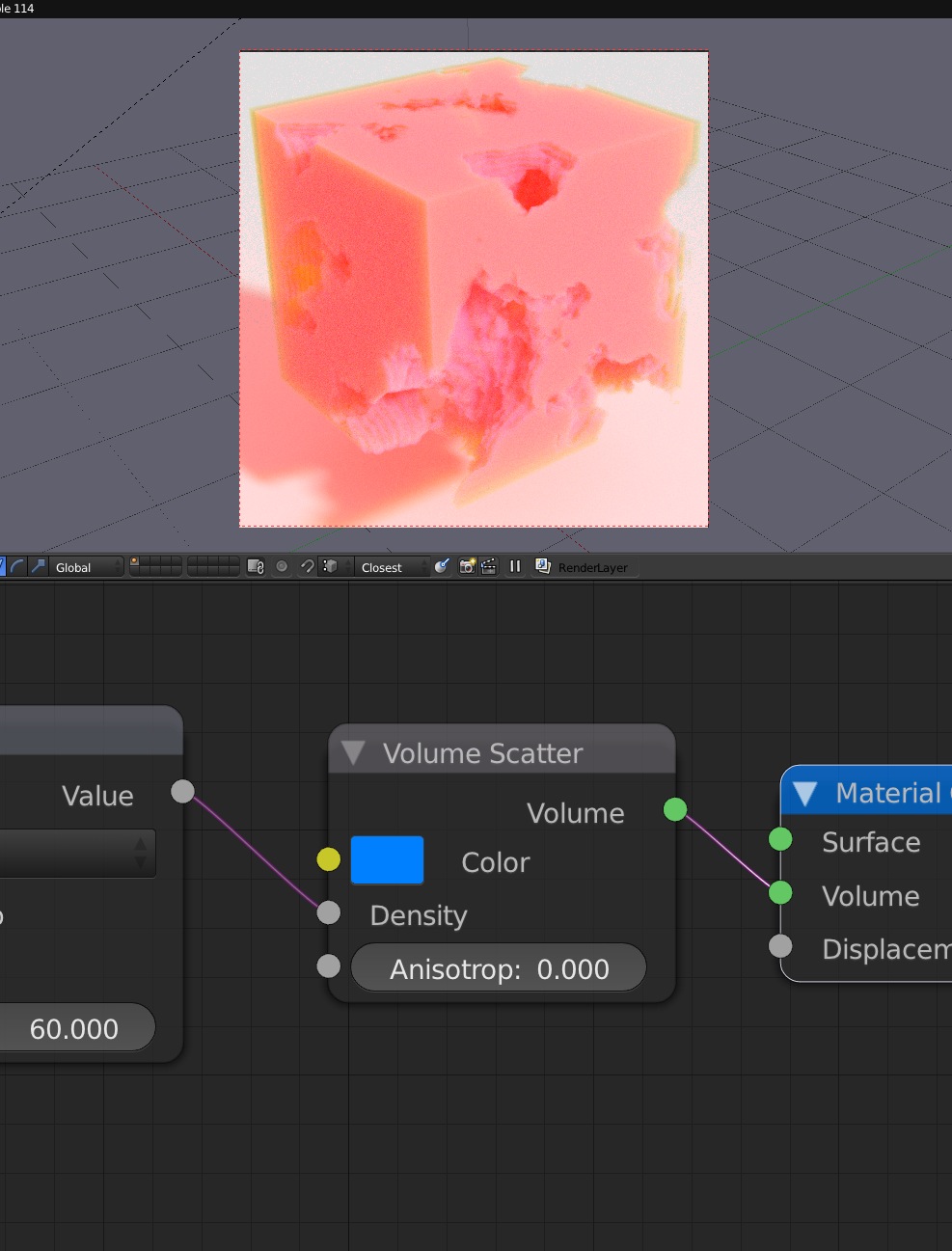Select the Volume Scatter node header title
The width and height of the screenshot is (952, 1251).
pos(482,753)
